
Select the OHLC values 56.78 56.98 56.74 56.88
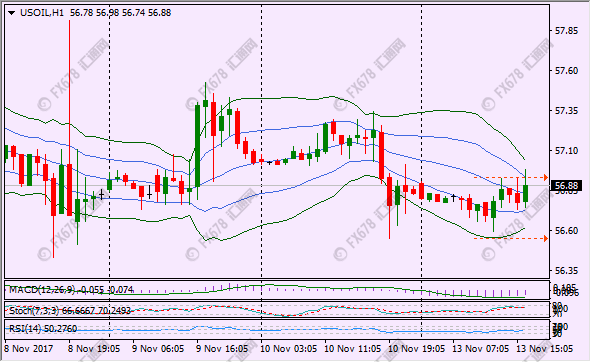click(121, 13)
